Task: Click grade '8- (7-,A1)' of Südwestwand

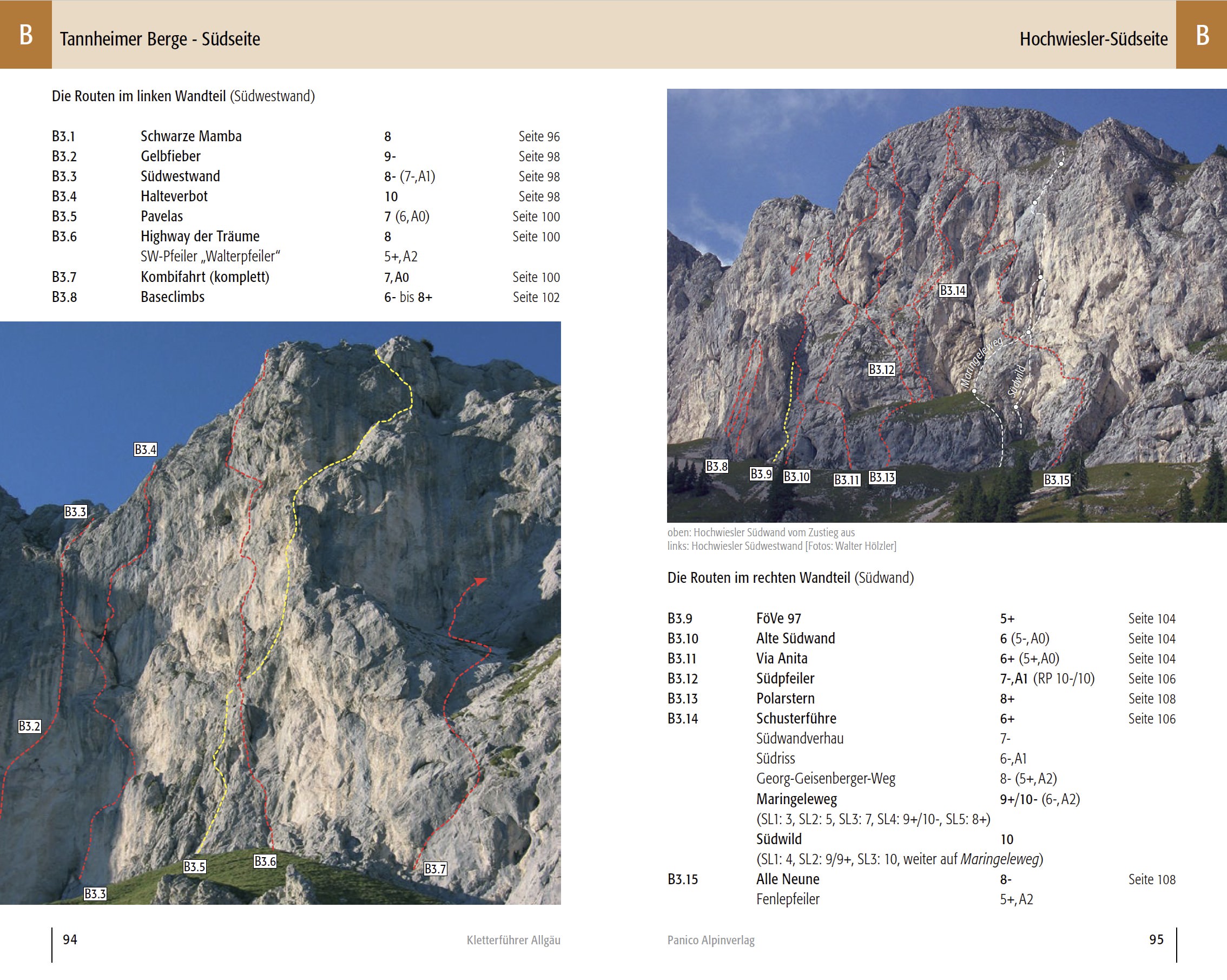Action: pyautogui.click(x=409, y=176)
